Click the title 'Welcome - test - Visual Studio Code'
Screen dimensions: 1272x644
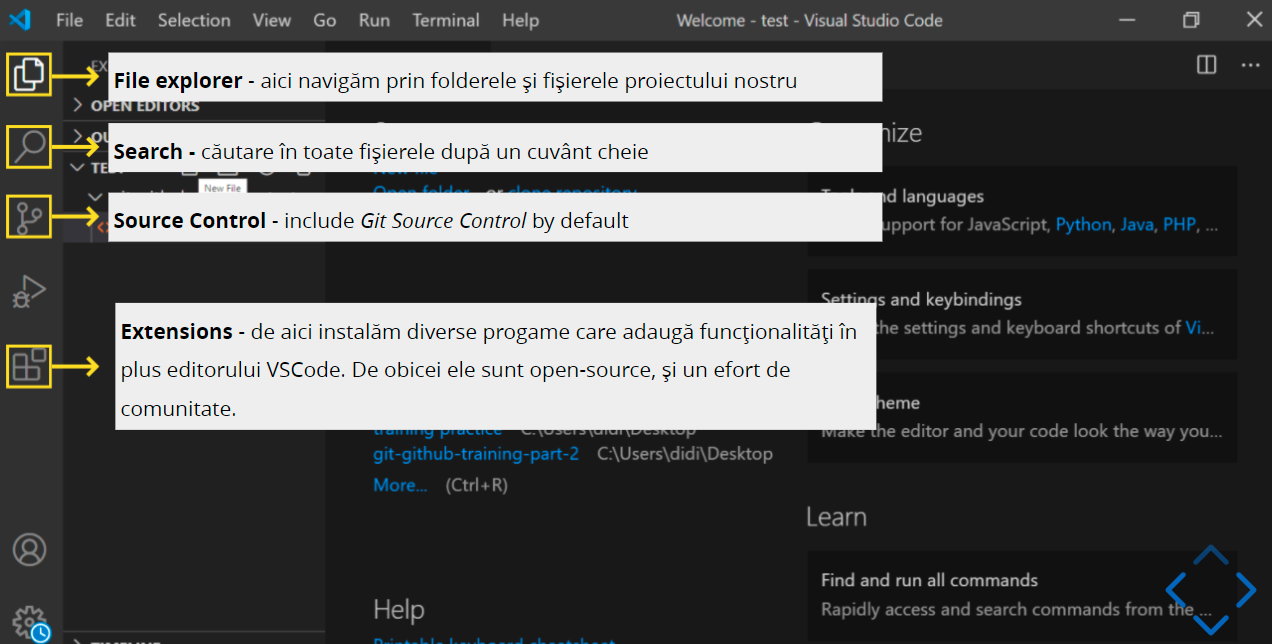(x=809, y=20)
